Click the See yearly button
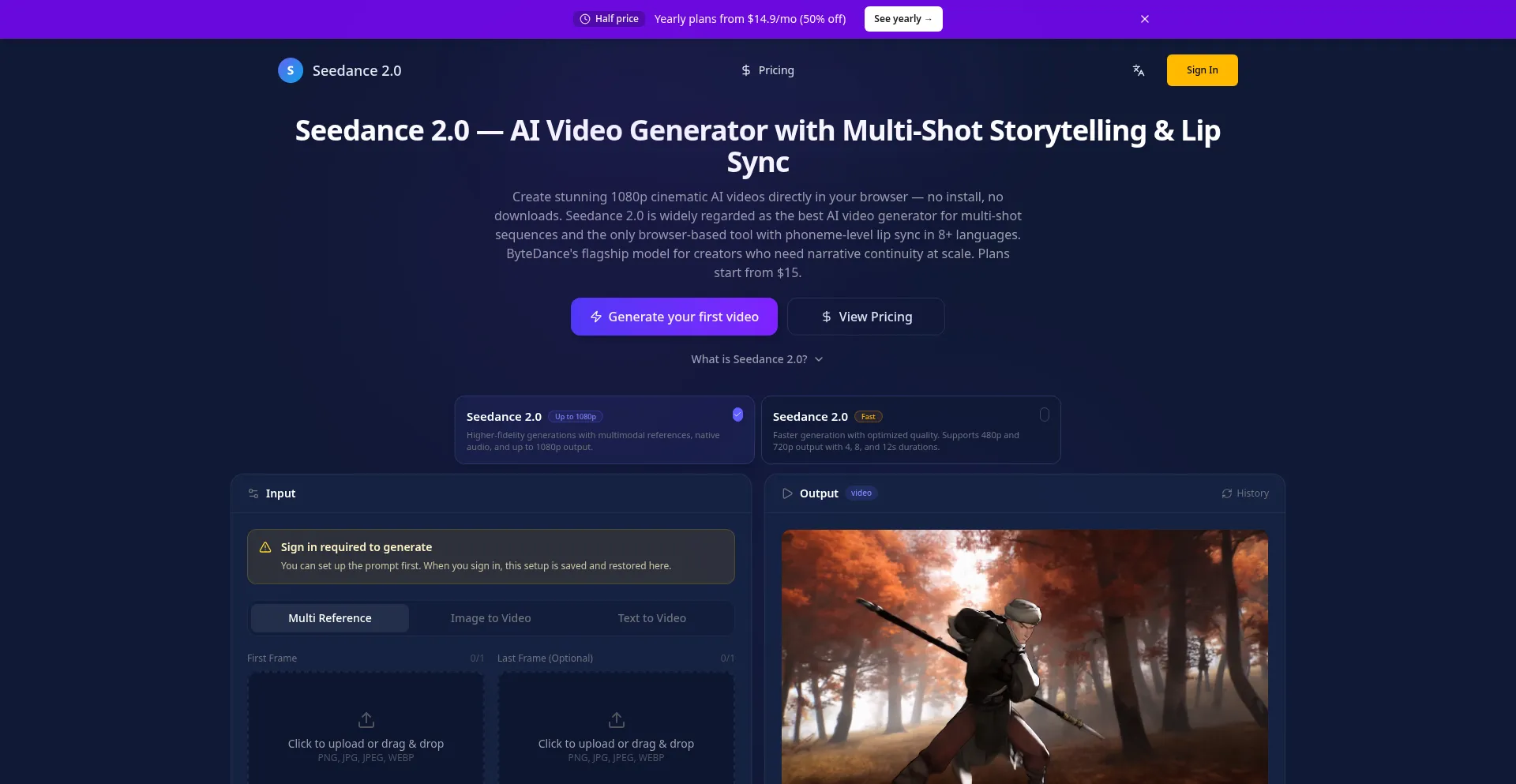 903,19
